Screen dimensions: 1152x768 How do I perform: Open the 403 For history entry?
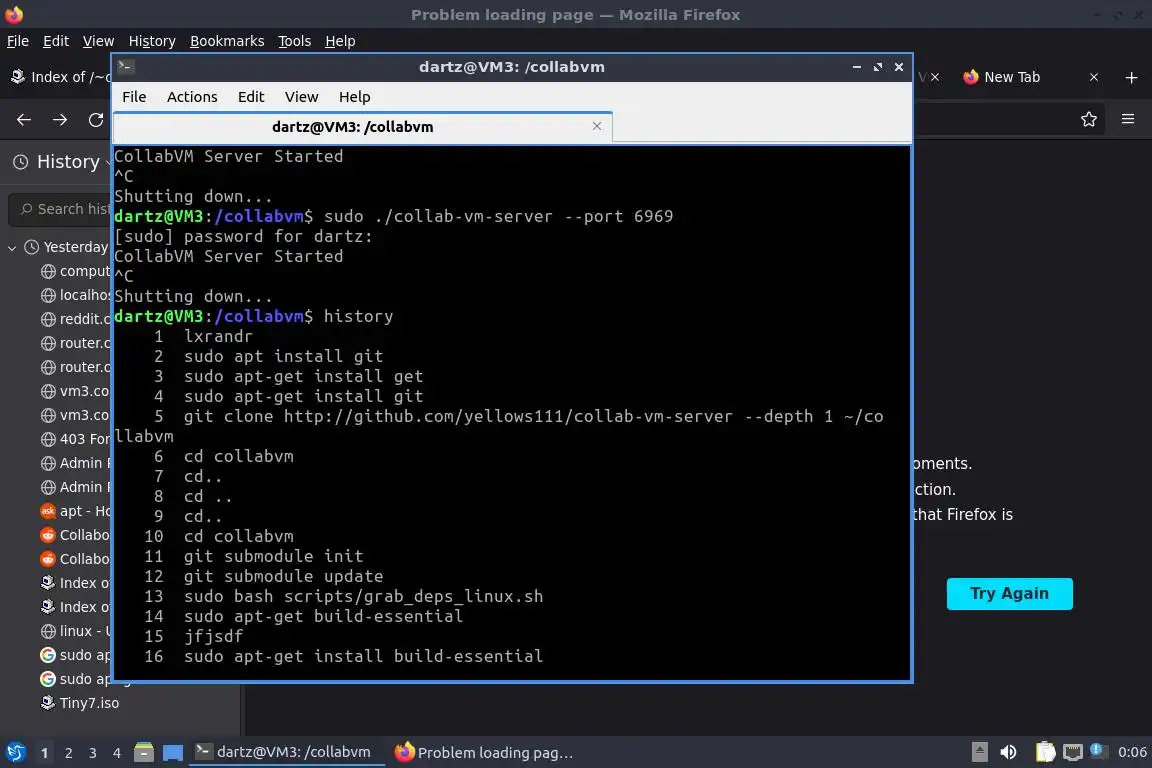click(x=75, y=439)
